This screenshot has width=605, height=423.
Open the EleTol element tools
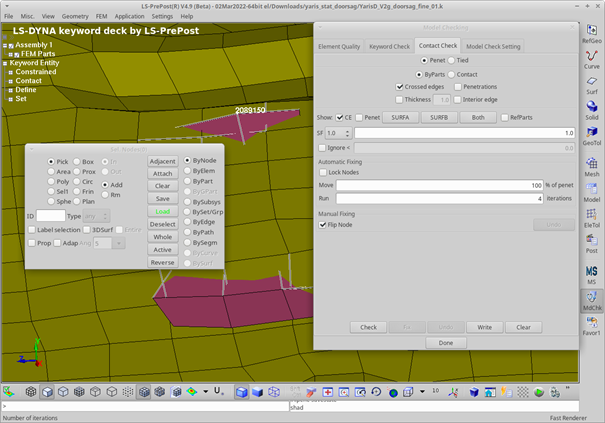coord(592,214)
